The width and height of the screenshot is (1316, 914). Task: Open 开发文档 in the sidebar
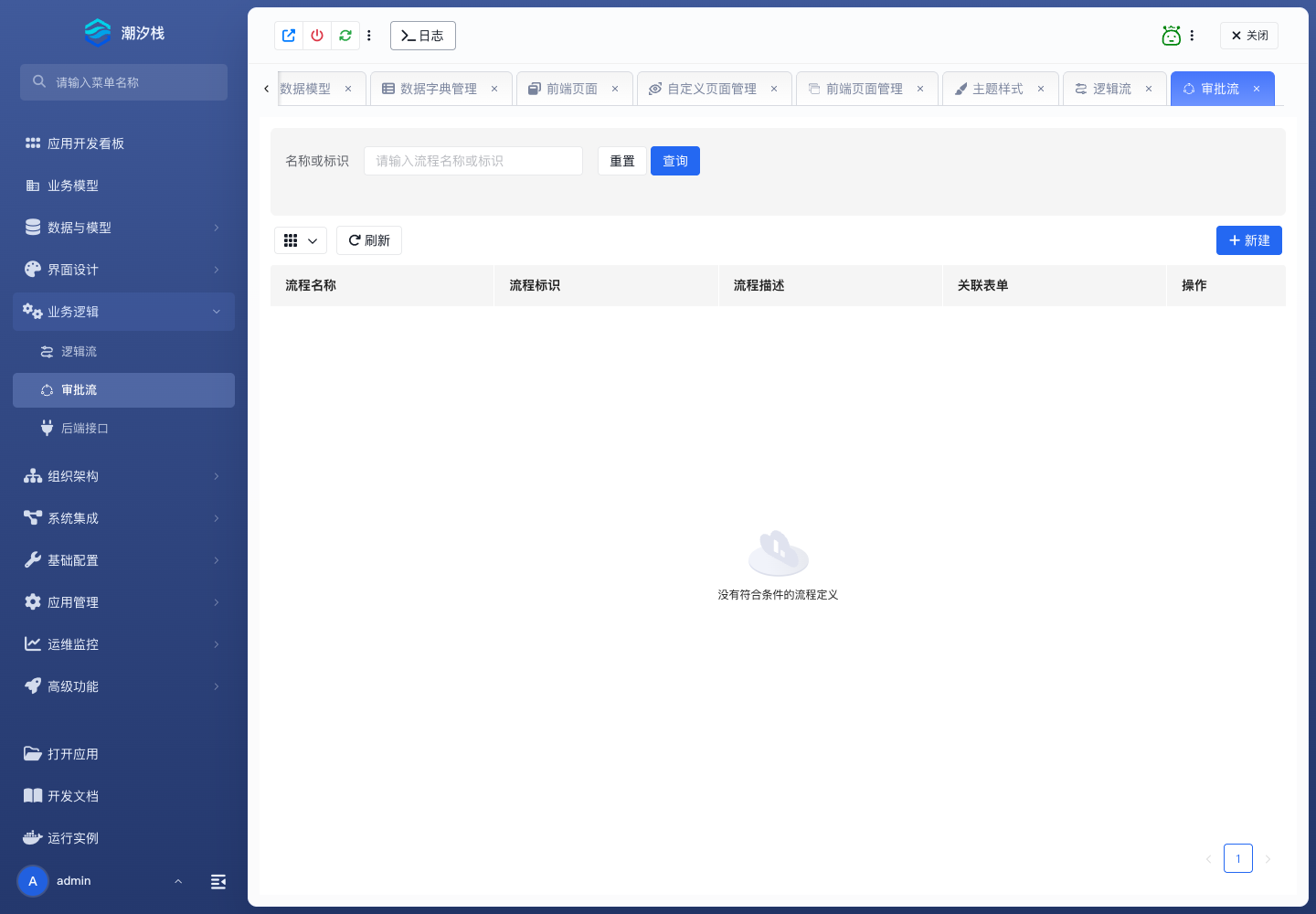(123, 796)
